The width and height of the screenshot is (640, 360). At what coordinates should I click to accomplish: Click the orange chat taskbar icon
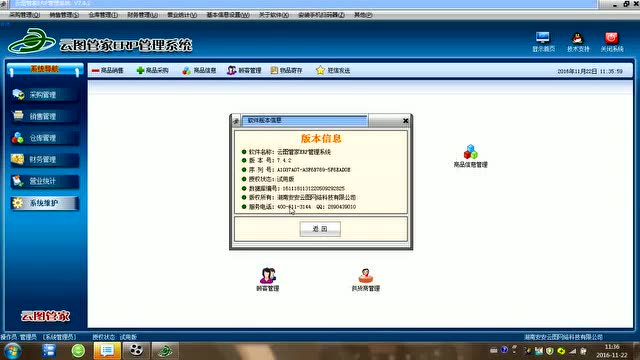point(107,351)
